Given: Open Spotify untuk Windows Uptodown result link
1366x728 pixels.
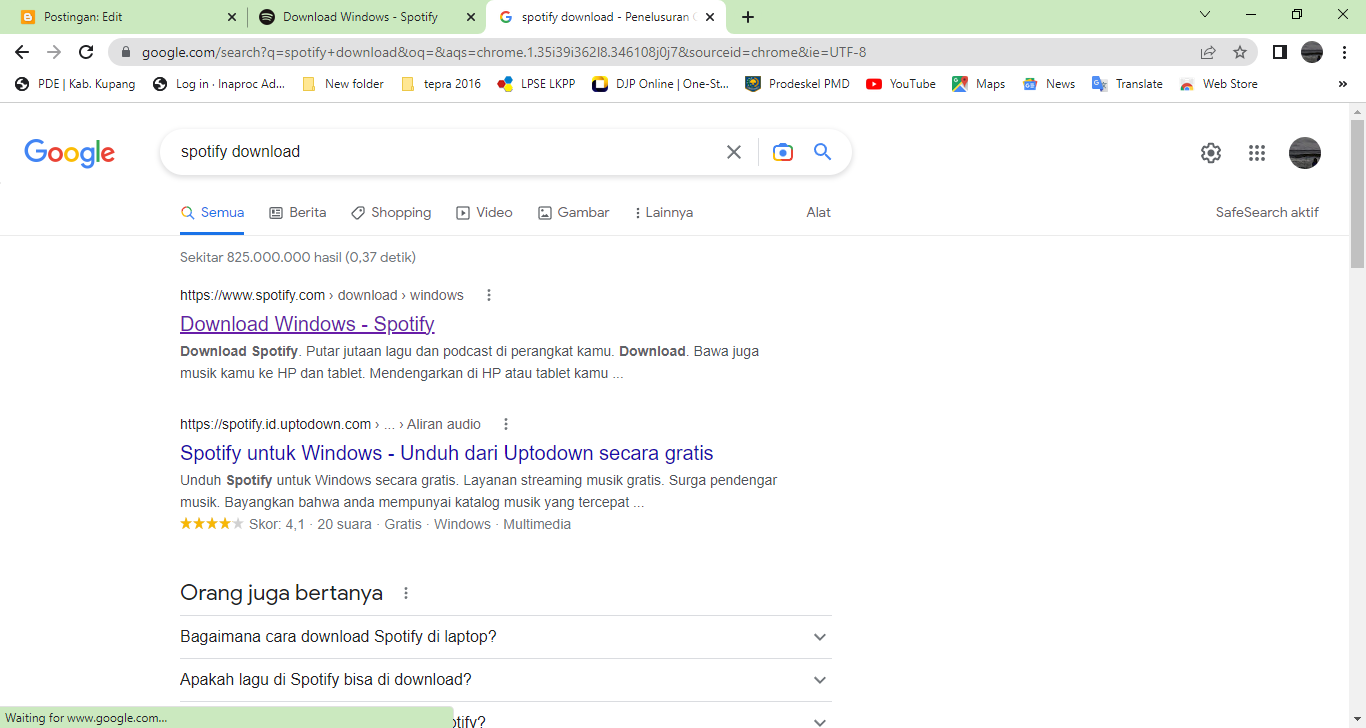Looking at the screenshot, I should (x=447, y=453).
